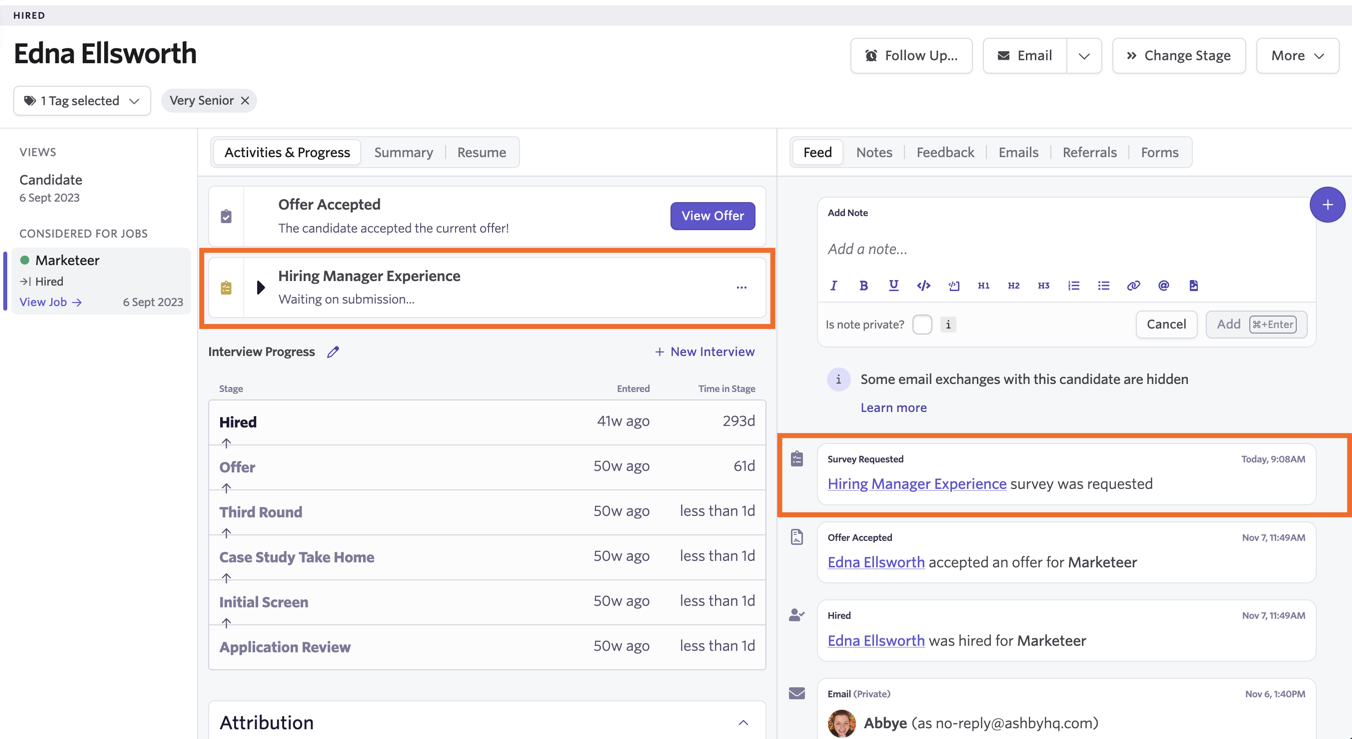Apply H2 heading style
Viewport: 1352px width, 739px height.
pyautogui.click(x=1014, y=286)
